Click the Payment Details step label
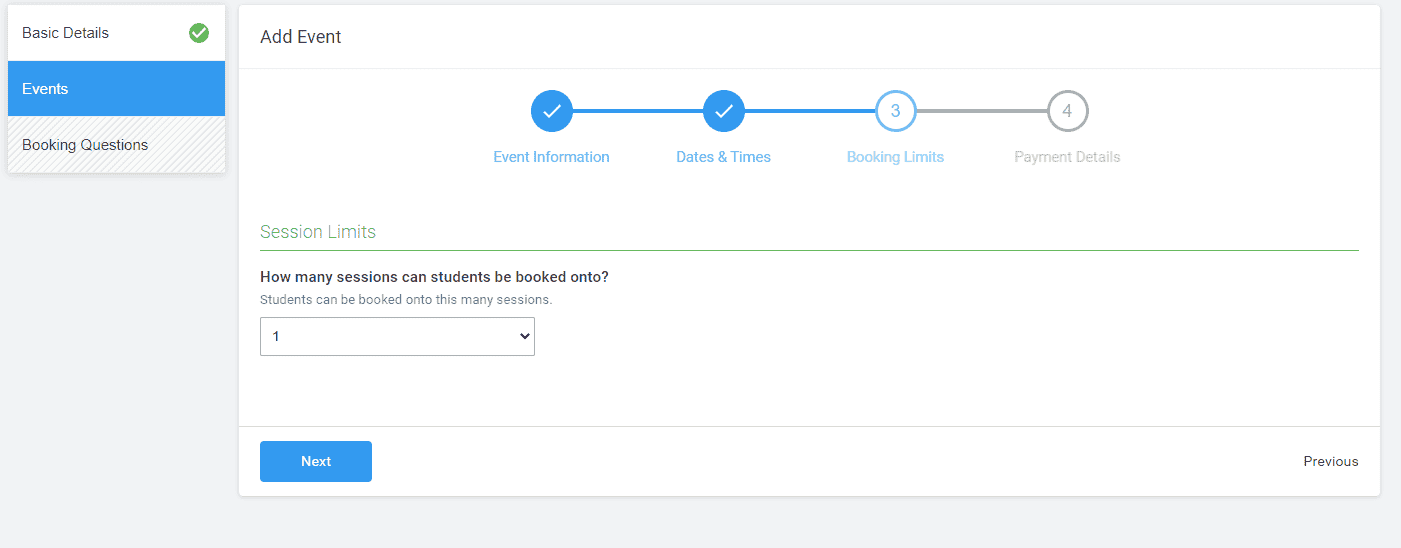Screen dimensions: 1401x548 1067,157
